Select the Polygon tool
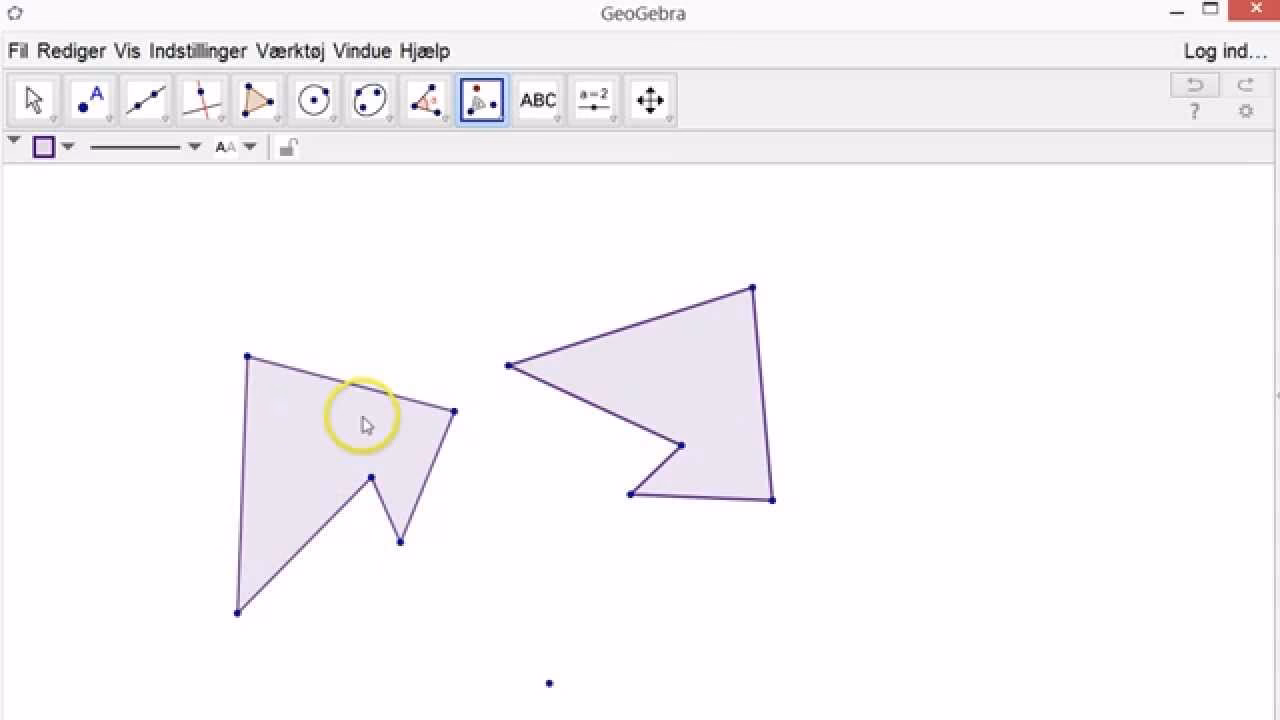 [x=258, y=100]
